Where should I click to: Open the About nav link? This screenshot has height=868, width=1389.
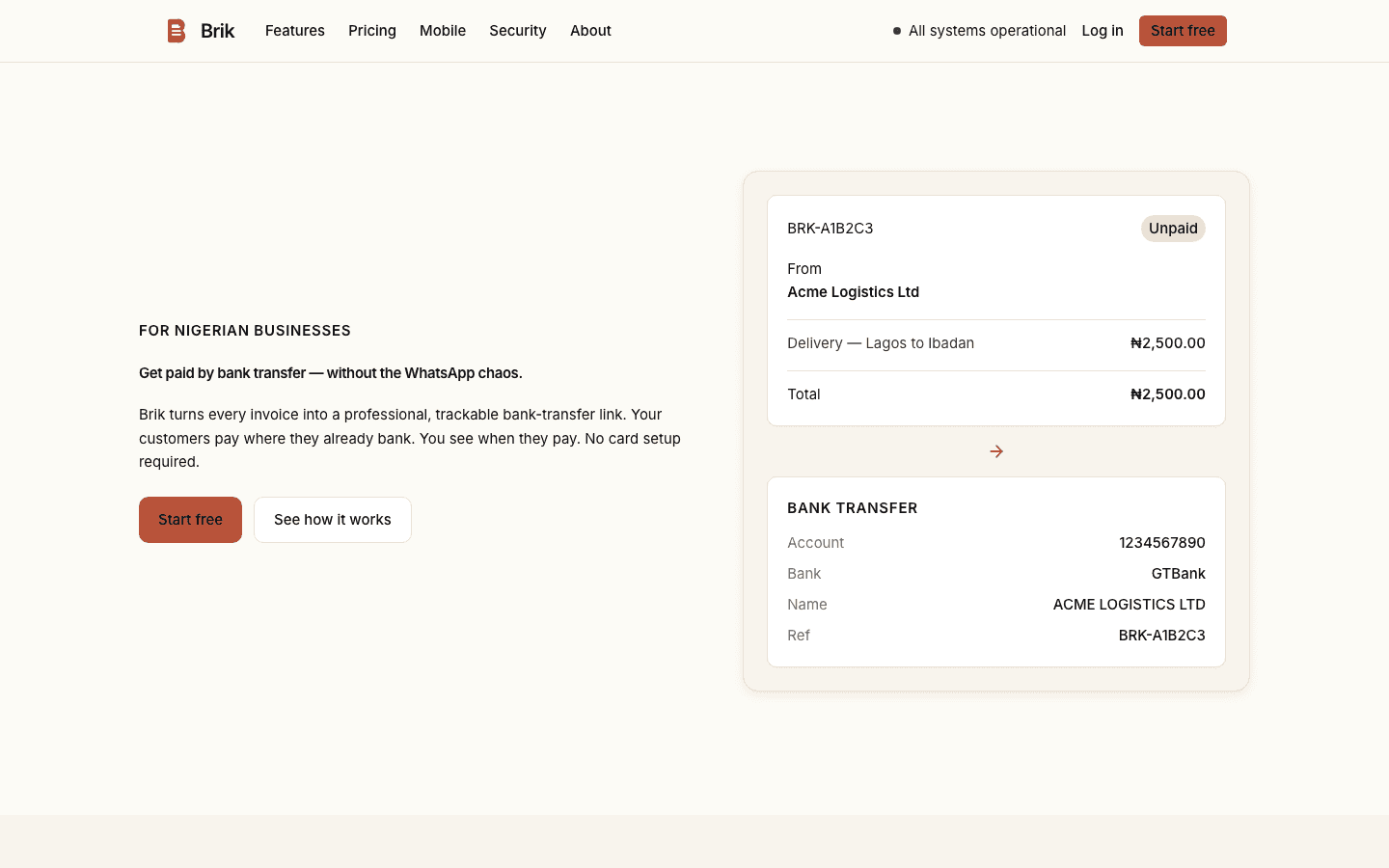point(590,31)
